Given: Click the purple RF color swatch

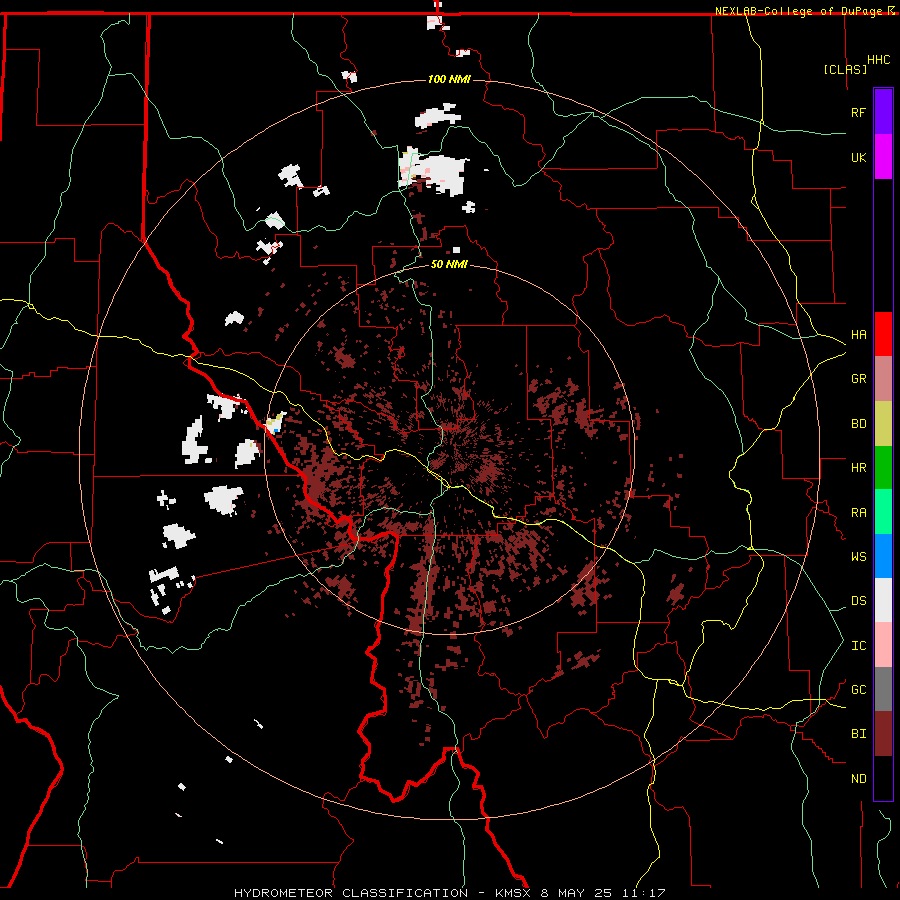Looking at the screenshot, I should (883, 112).
